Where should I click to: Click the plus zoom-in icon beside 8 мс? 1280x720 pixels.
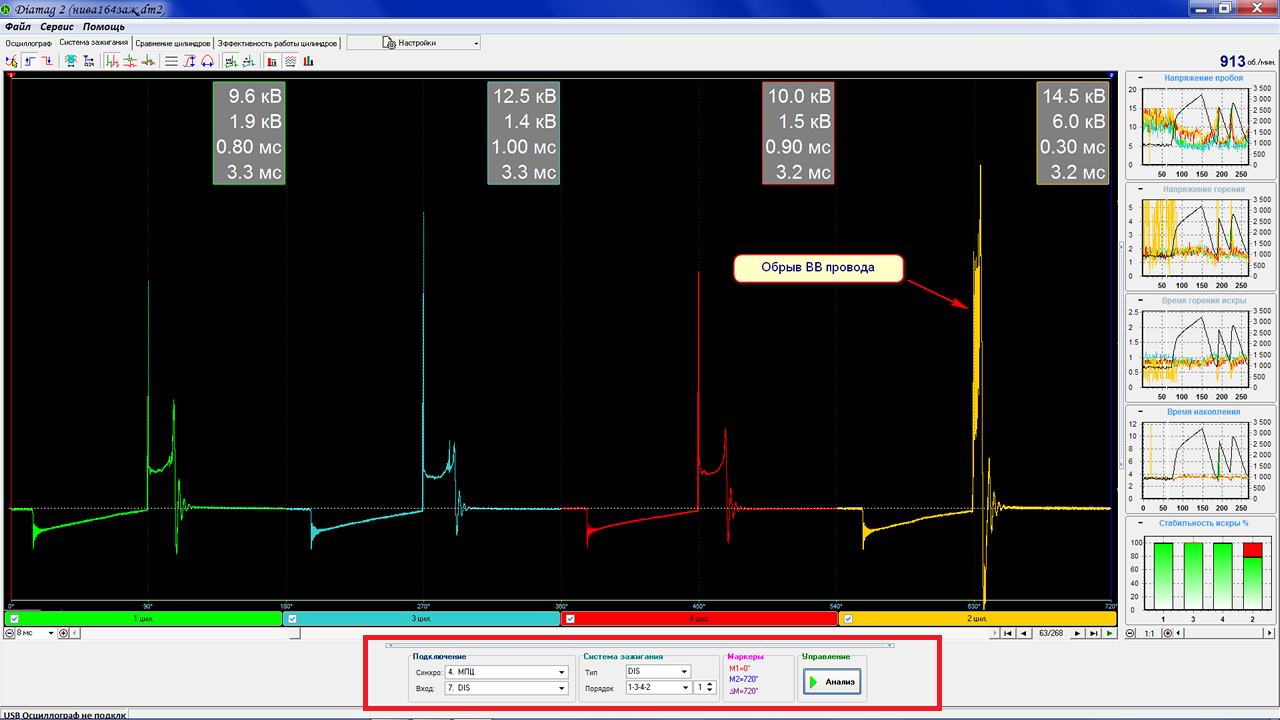[x=63, y=633]
